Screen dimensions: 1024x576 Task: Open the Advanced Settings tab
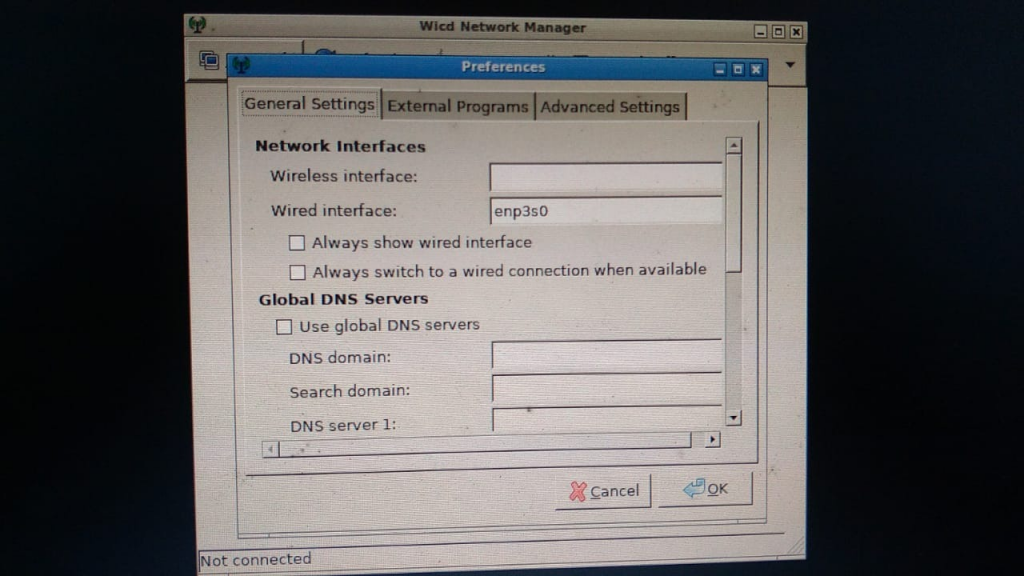click(x=610, y=107)
